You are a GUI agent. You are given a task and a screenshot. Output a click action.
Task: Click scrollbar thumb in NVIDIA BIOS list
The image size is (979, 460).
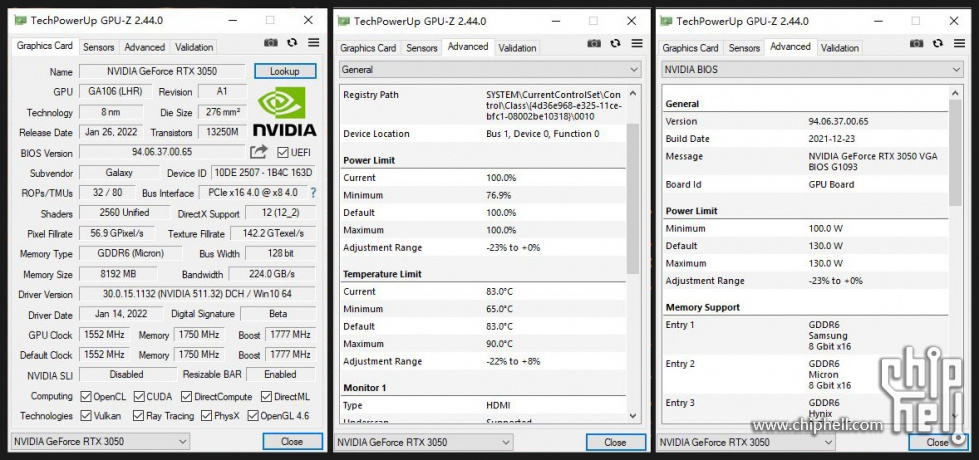click(956, 152)
